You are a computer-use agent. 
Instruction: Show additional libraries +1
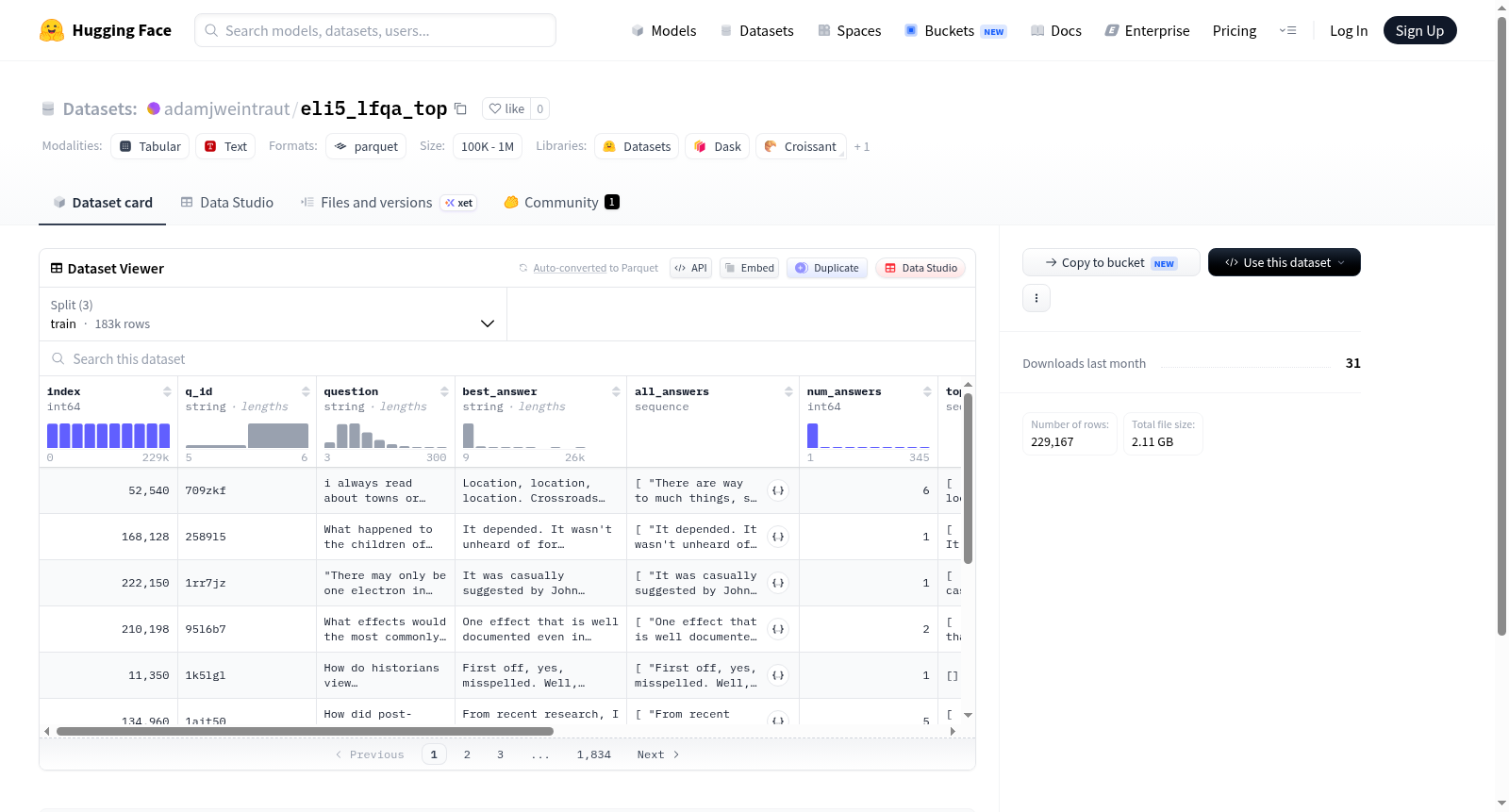[862, 146]
